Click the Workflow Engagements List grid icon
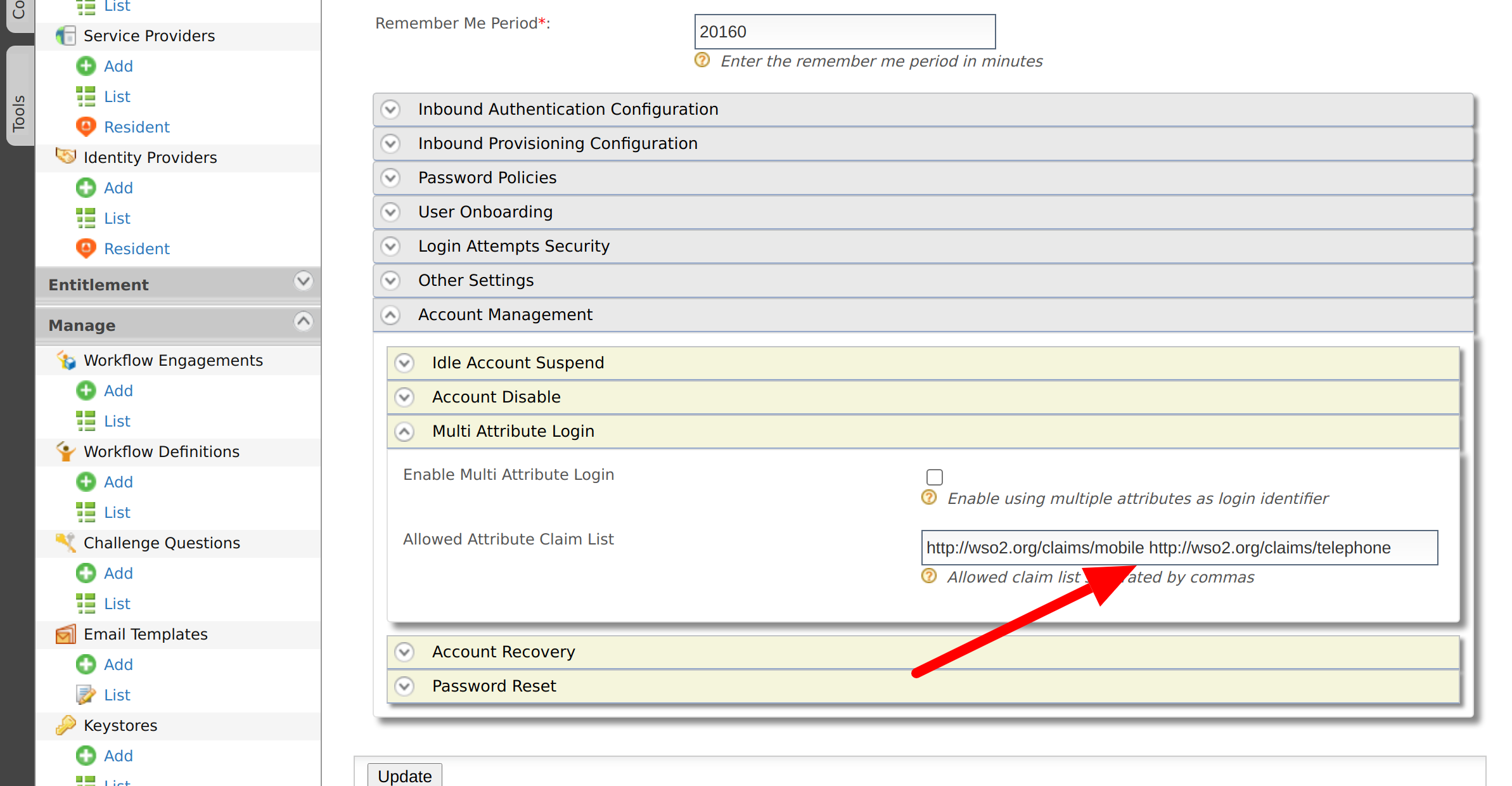Image resolution: width=1512 pixels, height=786 pixels. tap(86, 421)
